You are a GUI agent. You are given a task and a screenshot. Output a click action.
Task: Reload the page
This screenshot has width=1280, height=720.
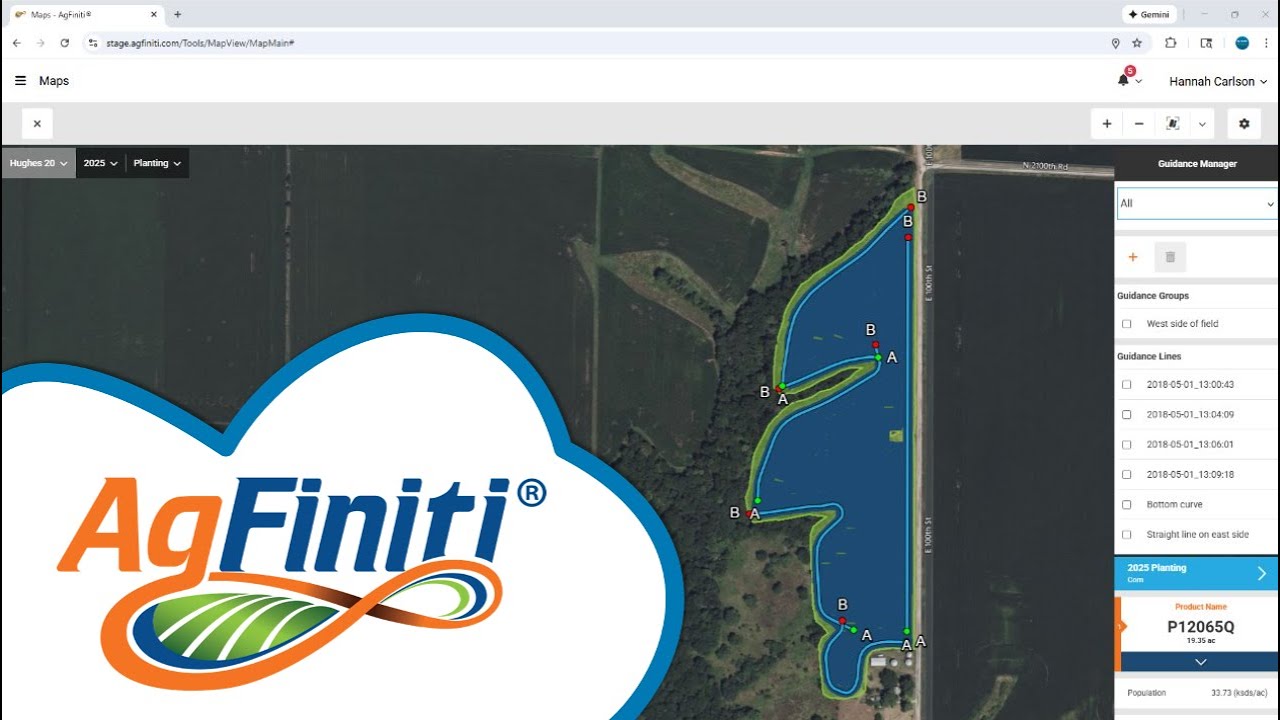point(65,43)
